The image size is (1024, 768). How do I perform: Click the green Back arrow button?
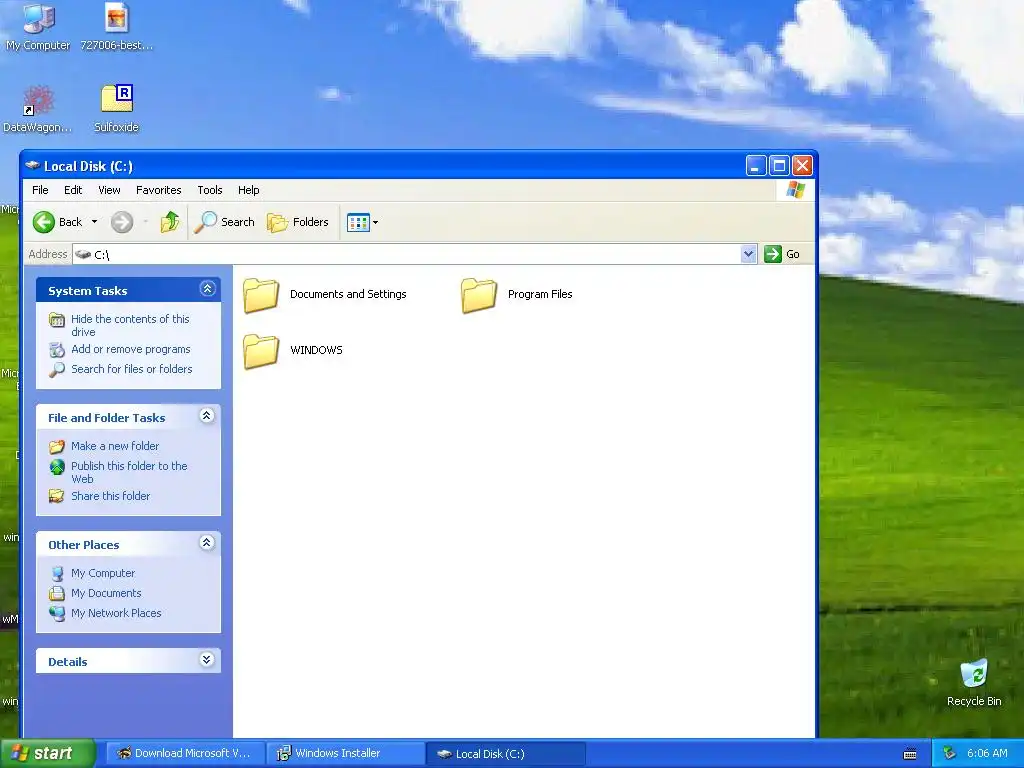point(44,222)
